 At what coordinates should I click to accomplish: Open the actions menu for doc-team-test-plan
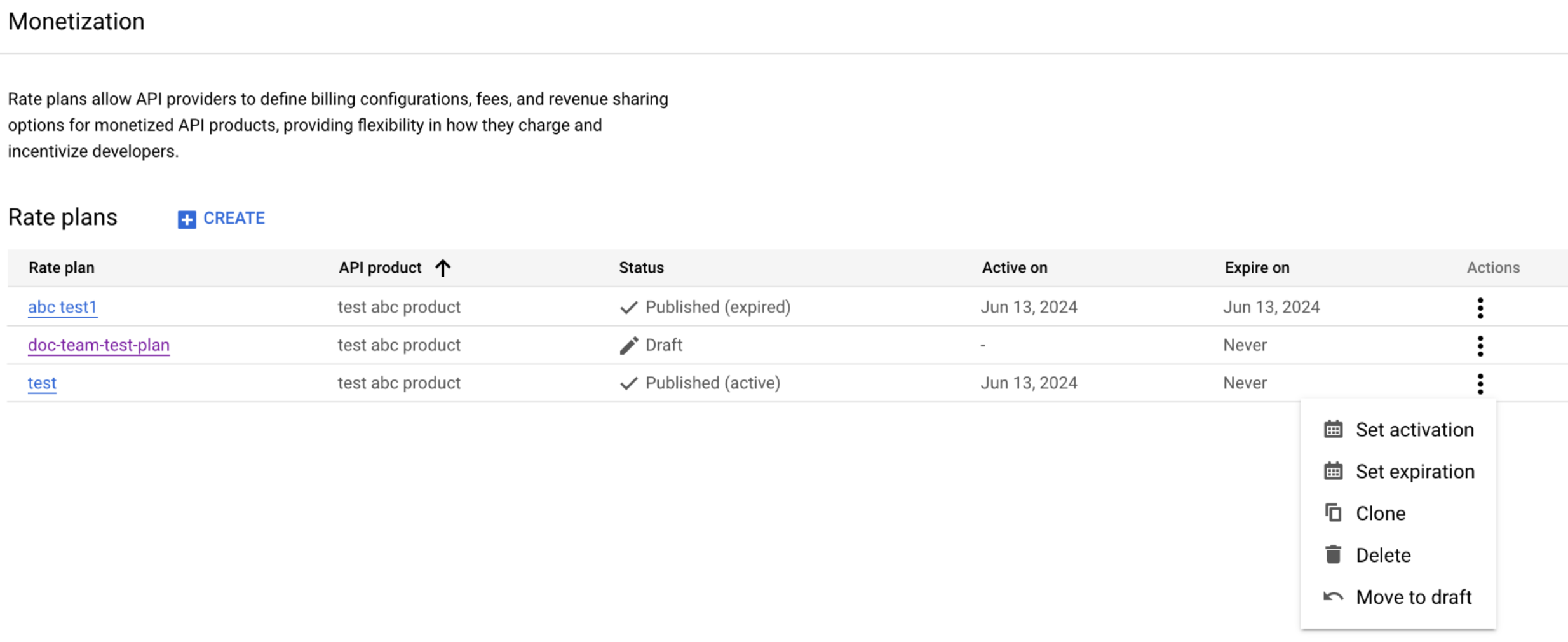(1480, 346)
